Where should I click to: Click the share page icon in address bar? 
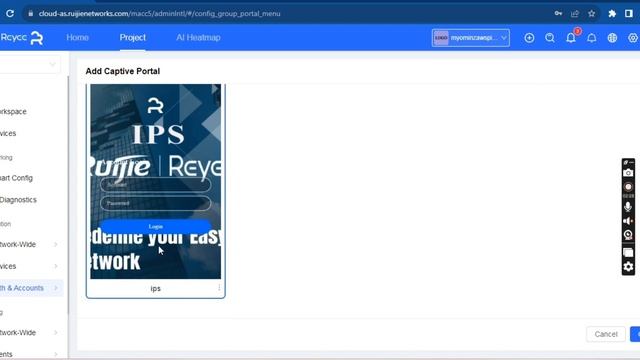(x=575, y=13)
